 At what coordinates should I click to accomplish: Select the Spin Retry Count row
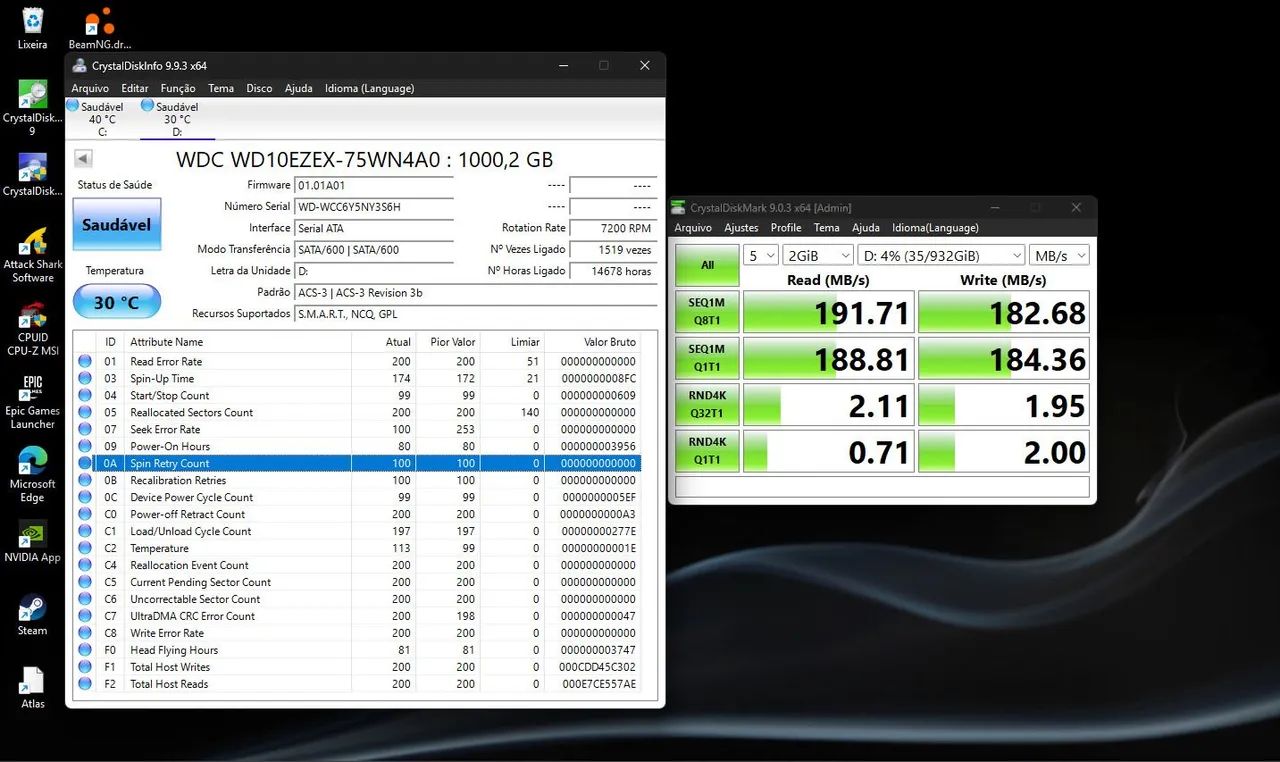pos(357,463)
